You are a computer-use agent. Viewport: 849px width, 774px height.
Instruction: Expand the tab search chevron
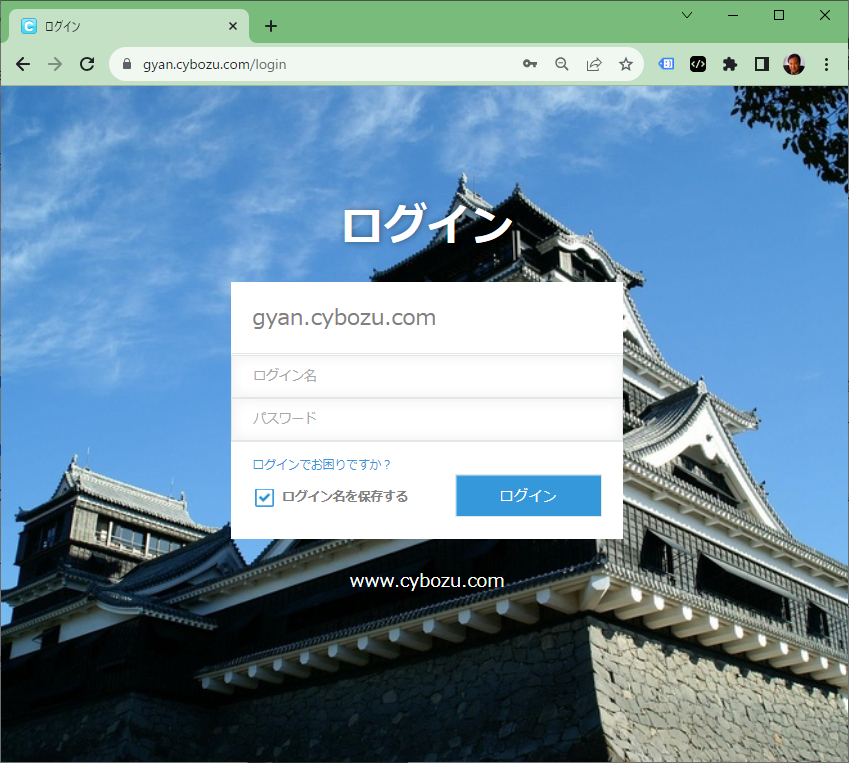point(687,15)
